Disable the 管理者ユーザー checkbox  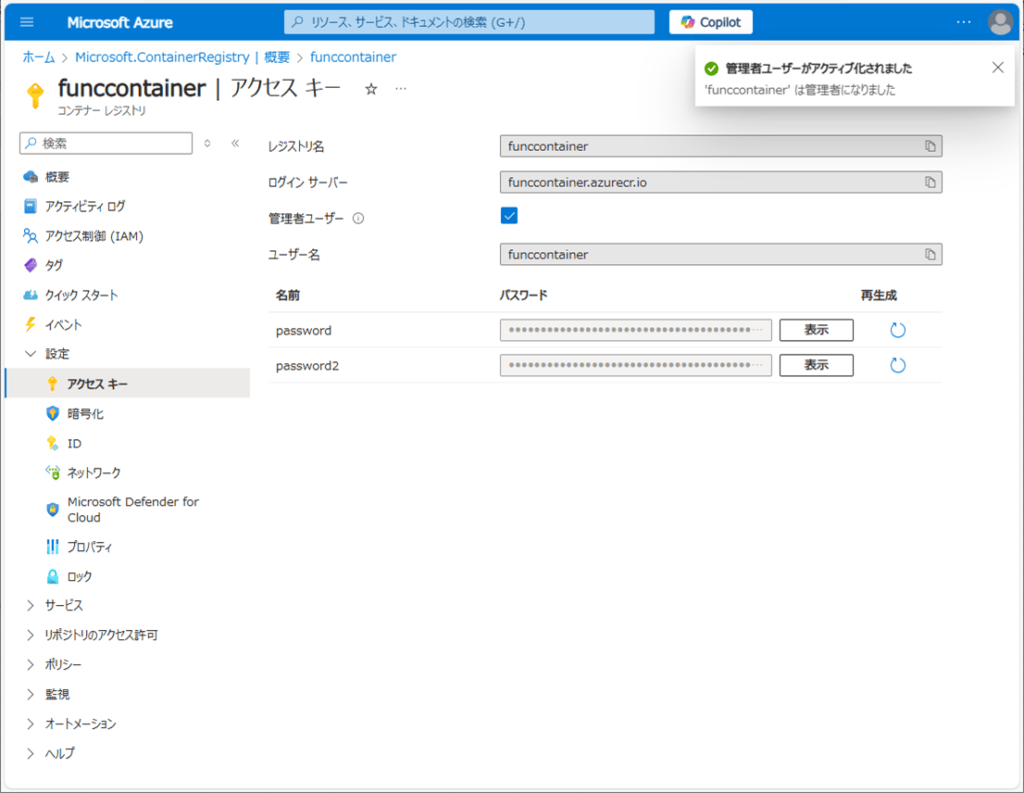tap(511, 215)
